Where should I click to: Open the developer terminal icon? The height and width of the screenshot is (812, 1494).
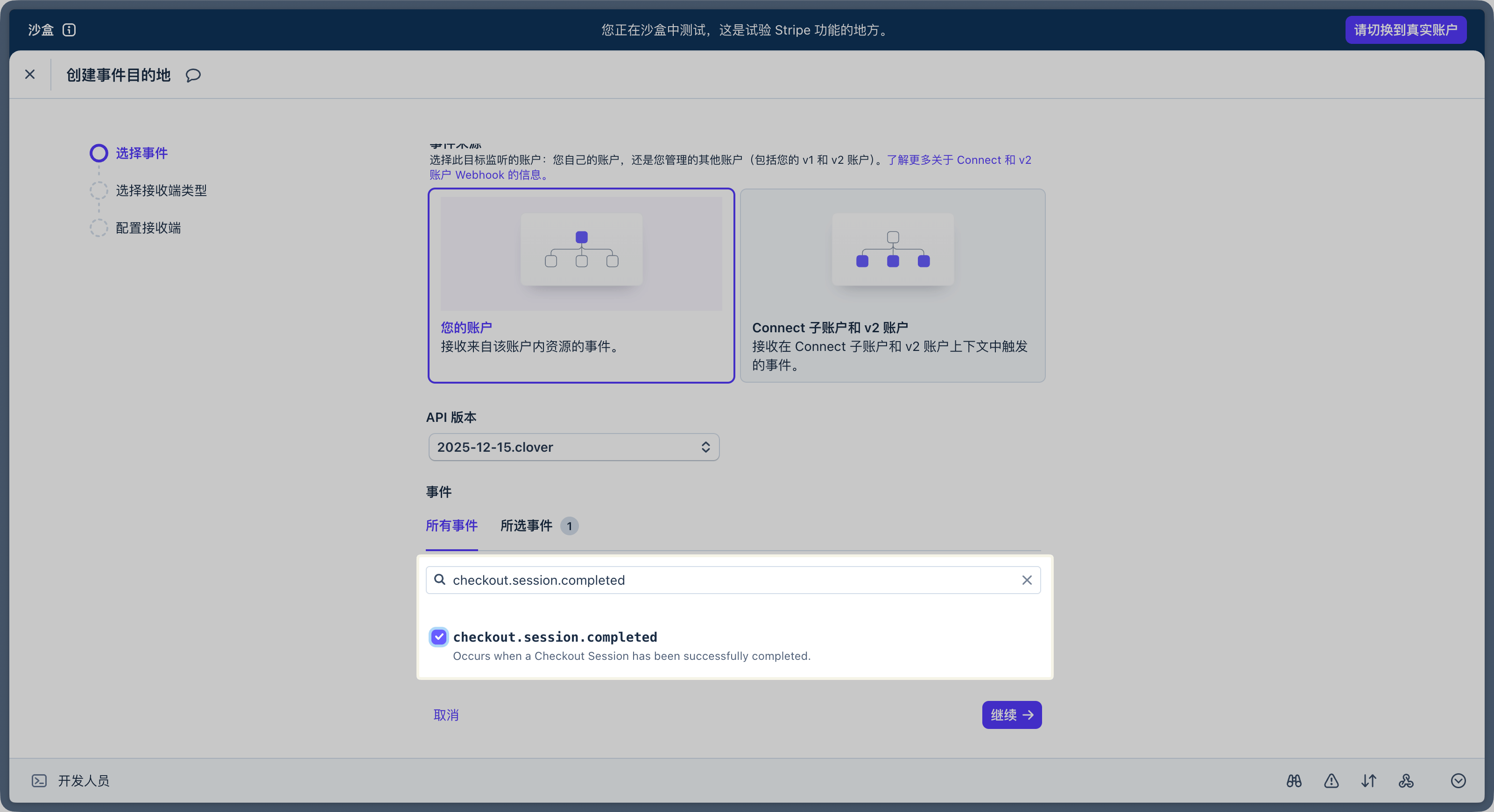click(39, 781)
